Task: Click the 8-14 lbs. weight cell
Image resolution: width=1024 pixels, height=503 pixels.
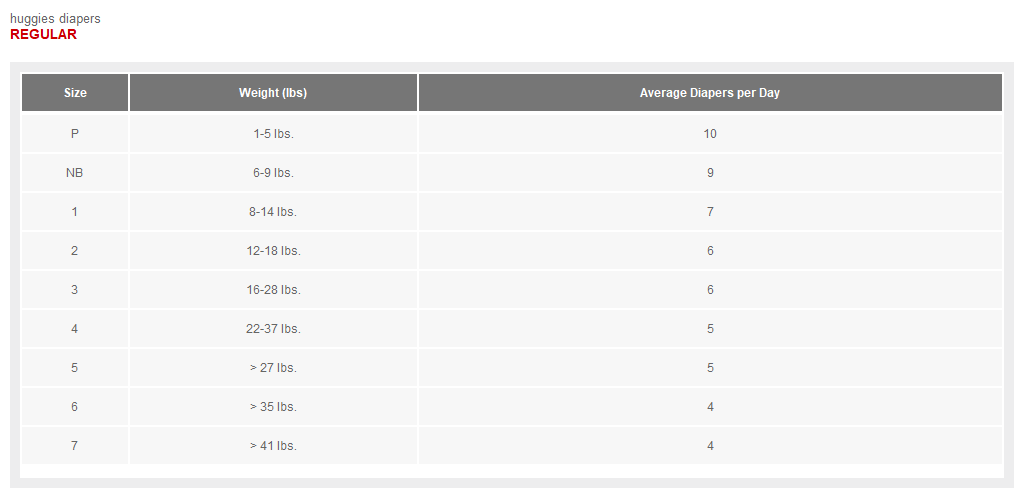Action: (x=273, y=212)
